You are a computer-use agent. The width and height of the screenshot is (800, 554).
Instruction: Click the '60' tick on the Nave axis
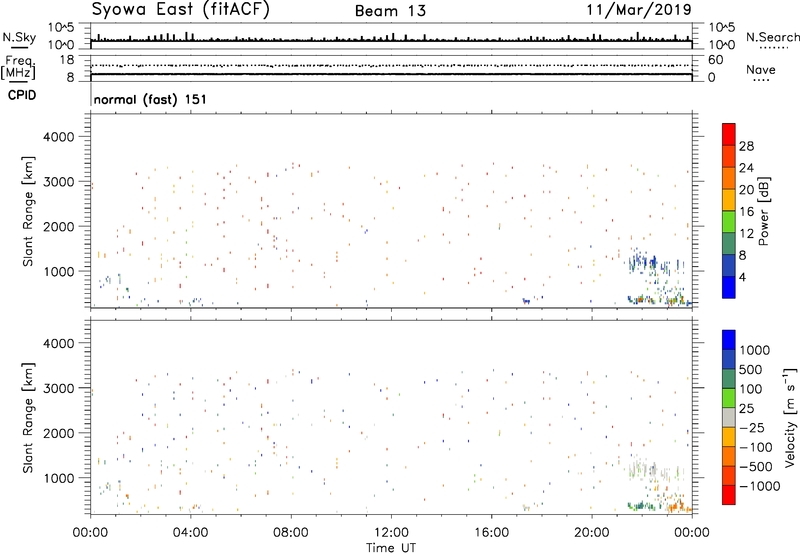[715, 60]
